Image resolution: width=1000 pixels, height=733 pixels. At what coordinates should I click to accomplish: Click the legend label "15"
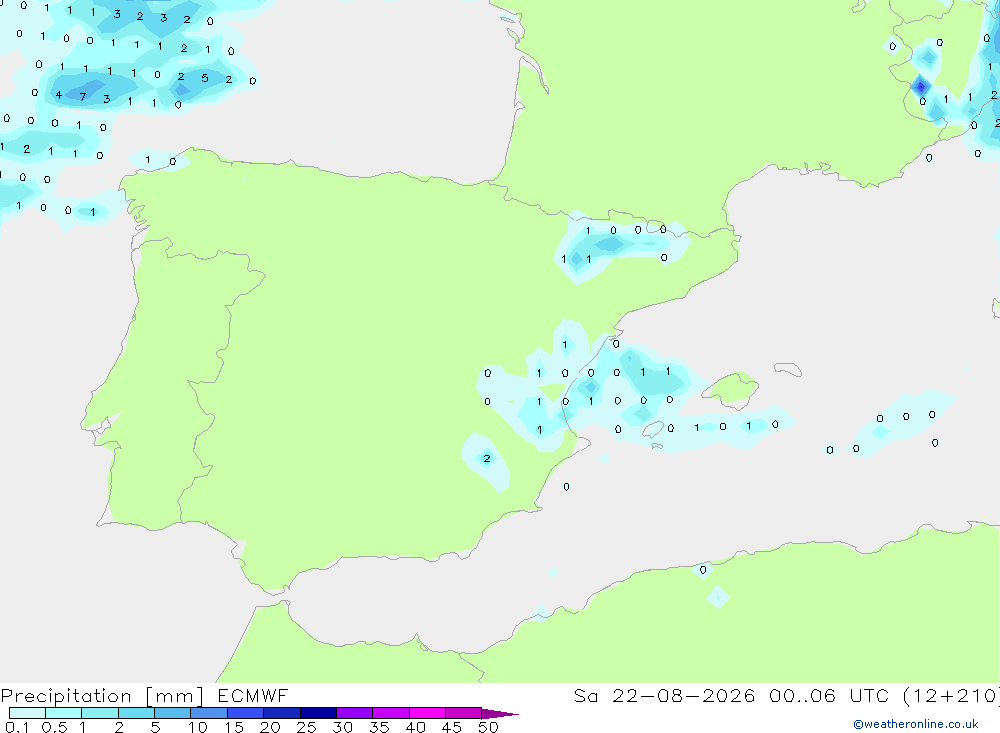(234, 727)
